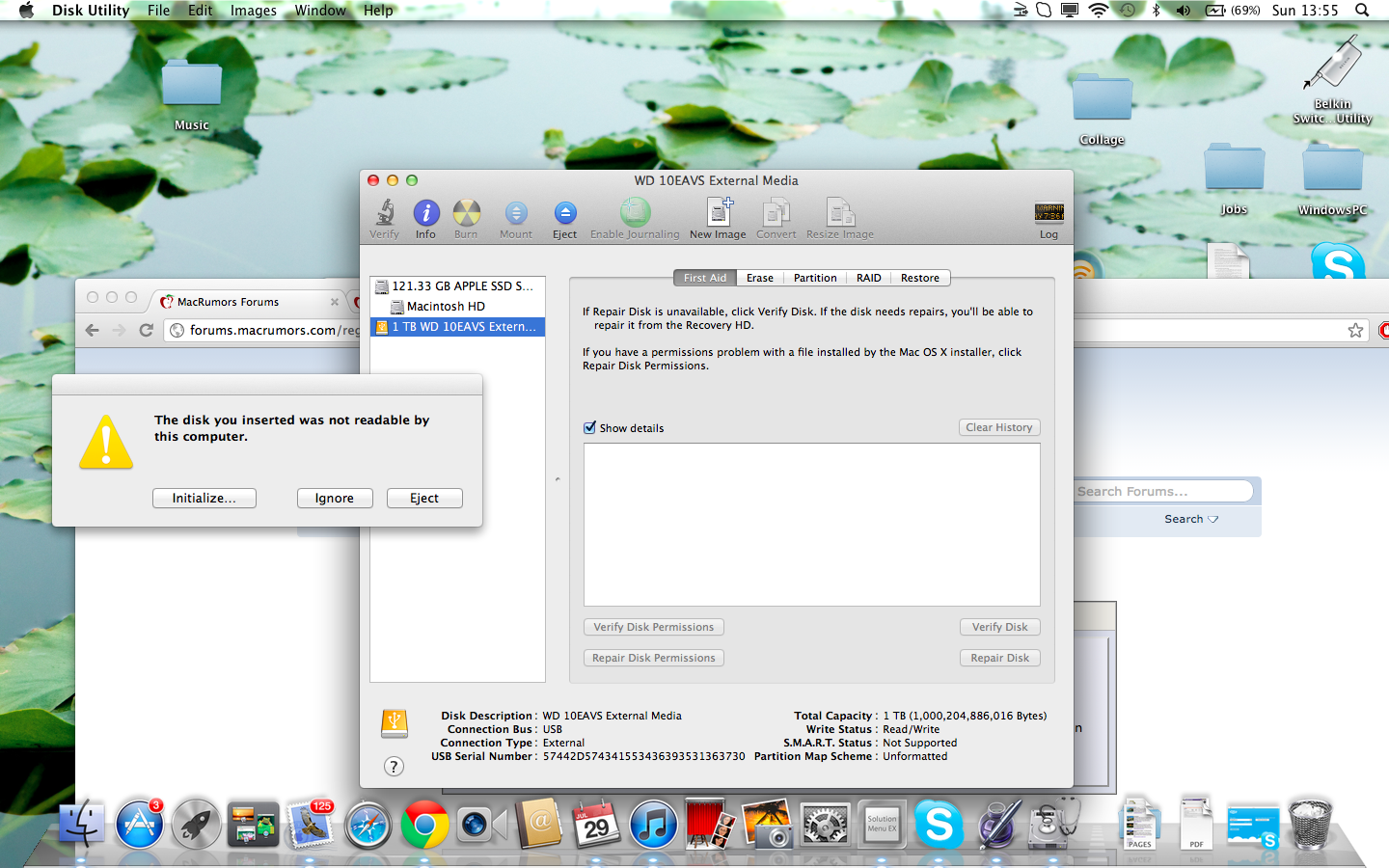Select the MacRumors Forums browser tab
1389x868 pixels.
(x=249, y=302)
